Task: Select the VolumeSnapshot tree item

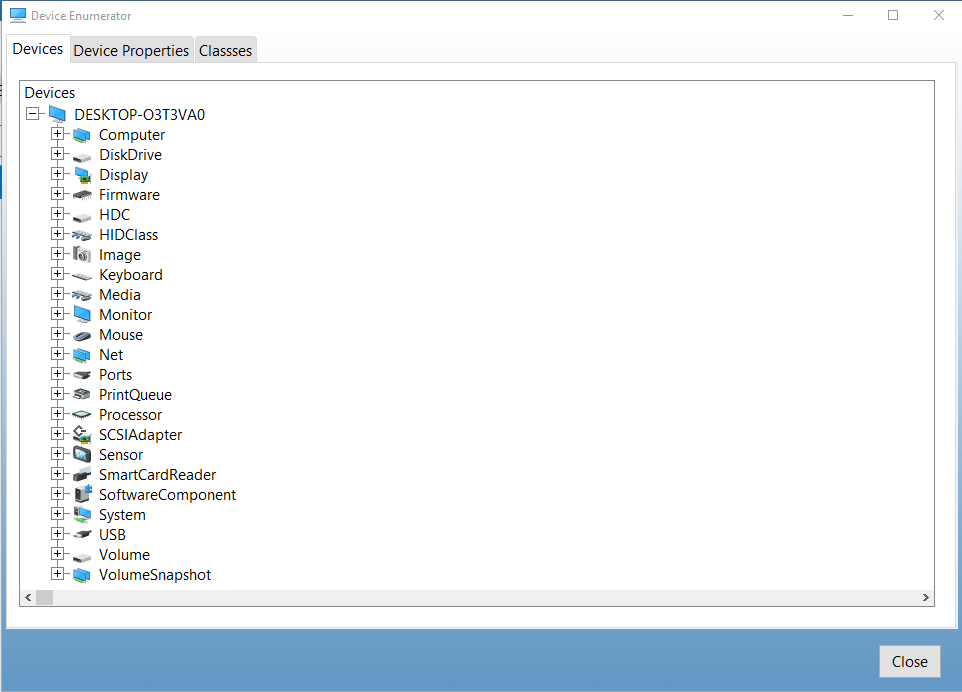Action: click(154, 575)
